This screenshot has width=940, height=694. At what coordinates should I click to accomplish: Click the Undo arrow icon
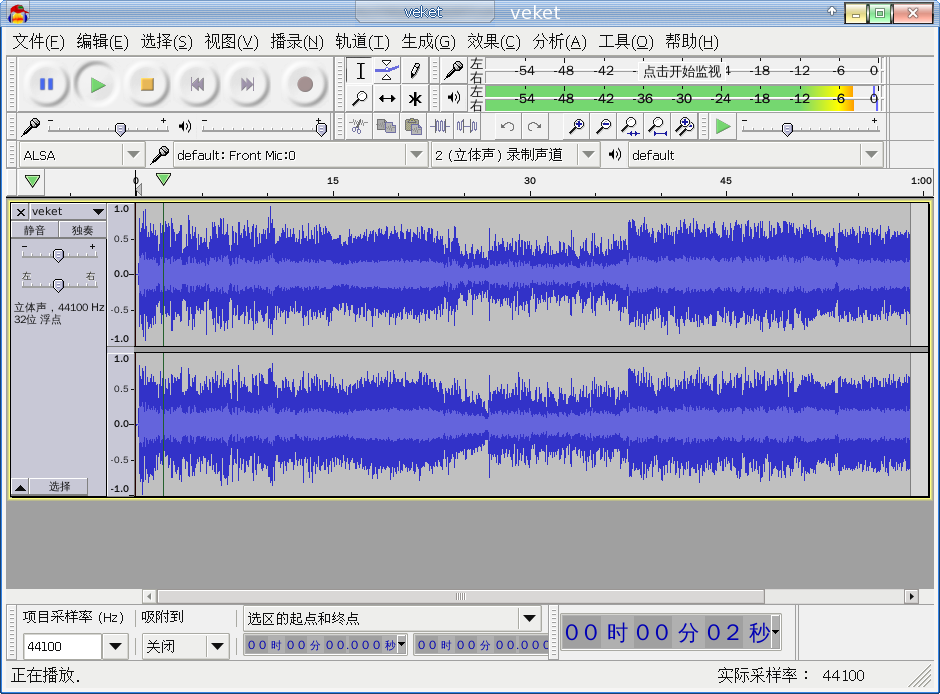tap(507, 126)
